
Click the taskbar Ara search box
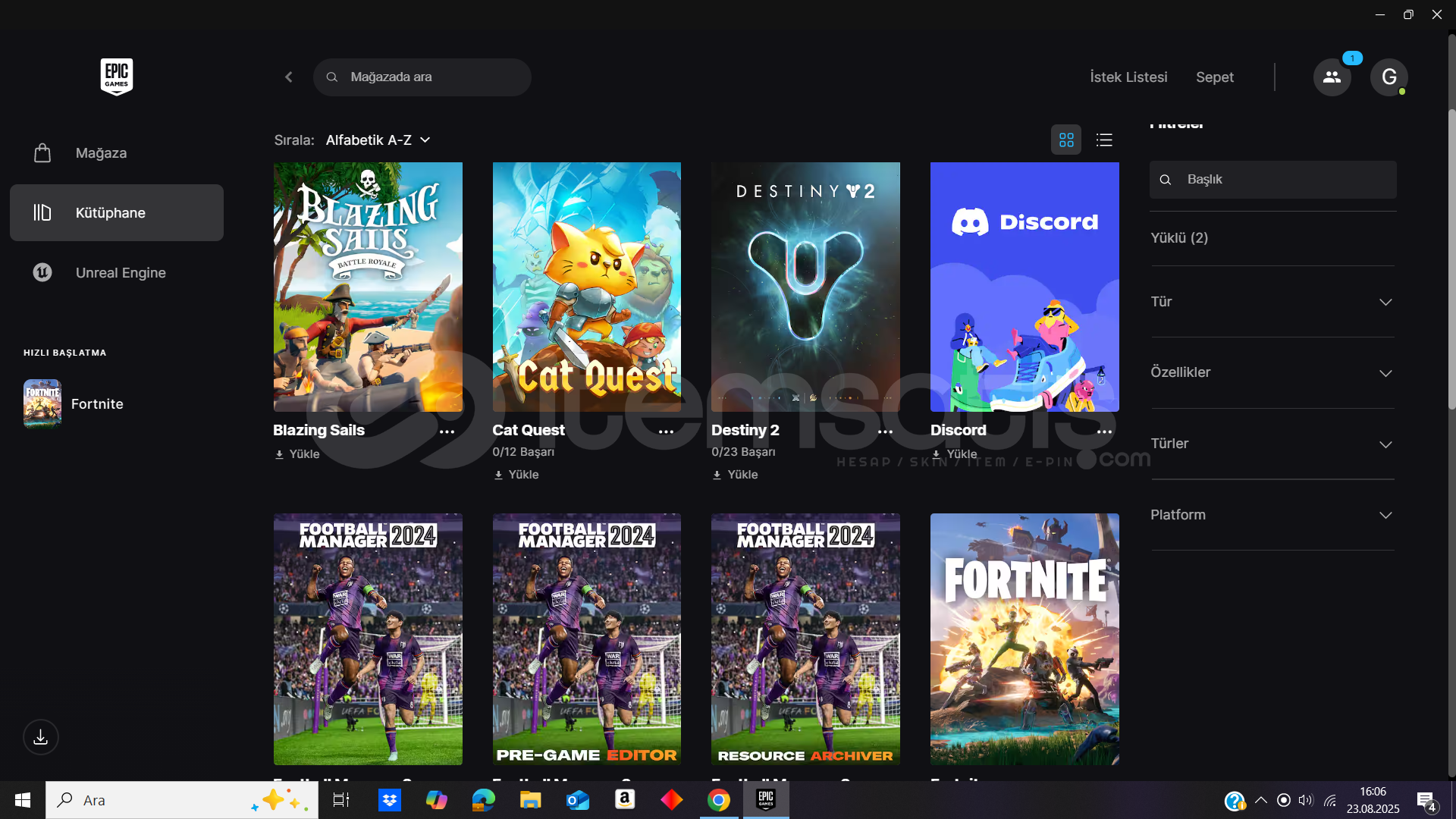click(182, 800)
